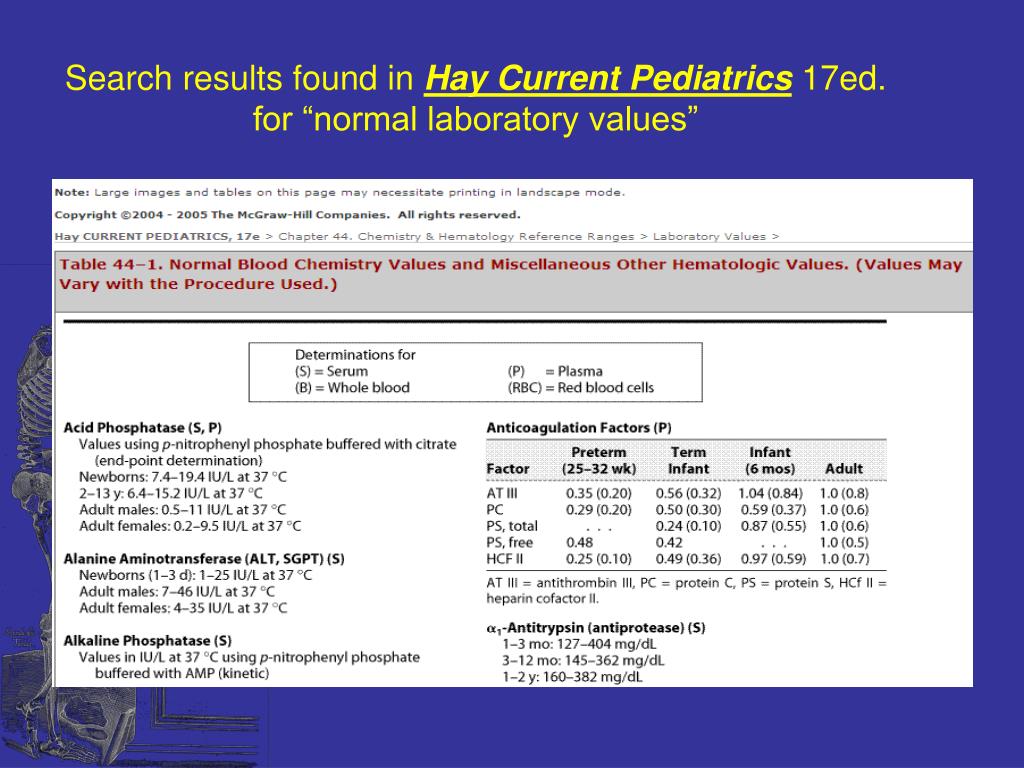Select "Newborns (1–3 d): 1–25 IU/L" line
This screenshot has width=1024, height=768.
[x=195, y=575]
